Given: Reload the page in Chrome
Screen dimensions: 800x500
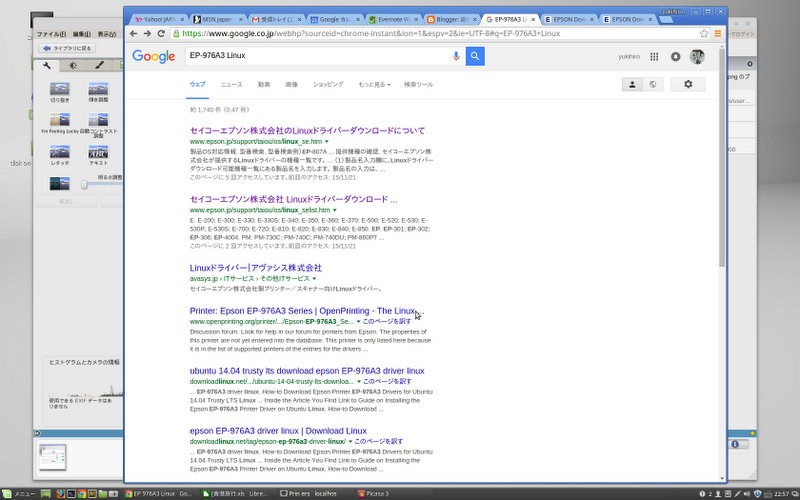Looking at the screenshot, I should [x=161, y=34].
